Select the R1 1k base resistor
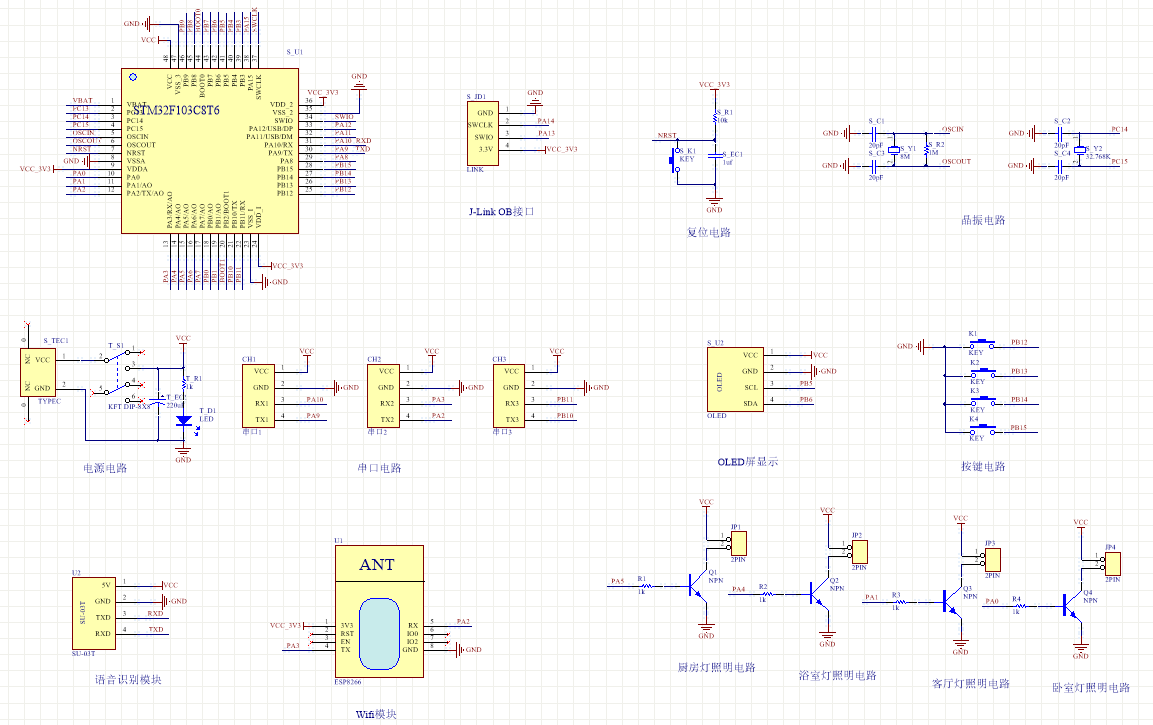The width and height of the screenshot is (1153, 725). tap(647, 586)
